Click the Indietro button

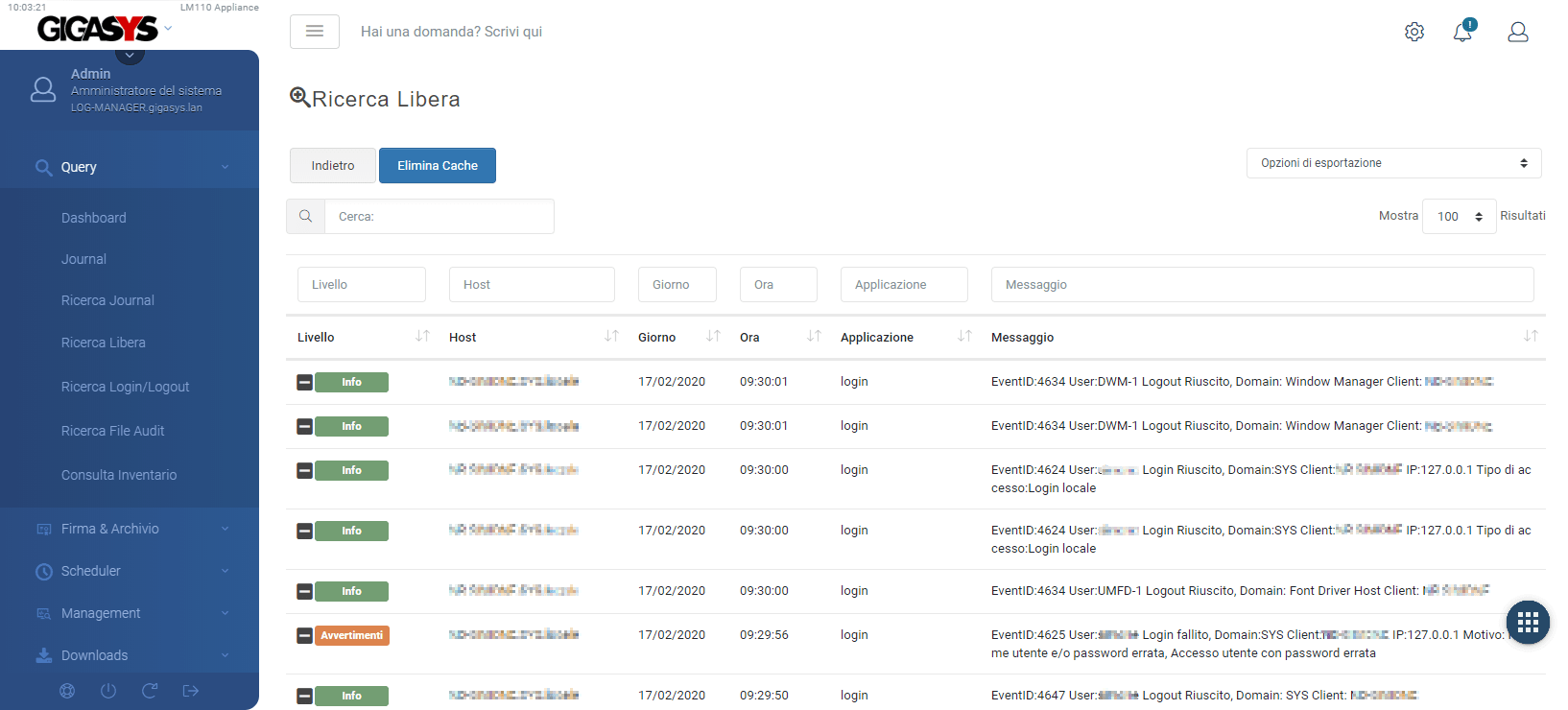(332, 166)
